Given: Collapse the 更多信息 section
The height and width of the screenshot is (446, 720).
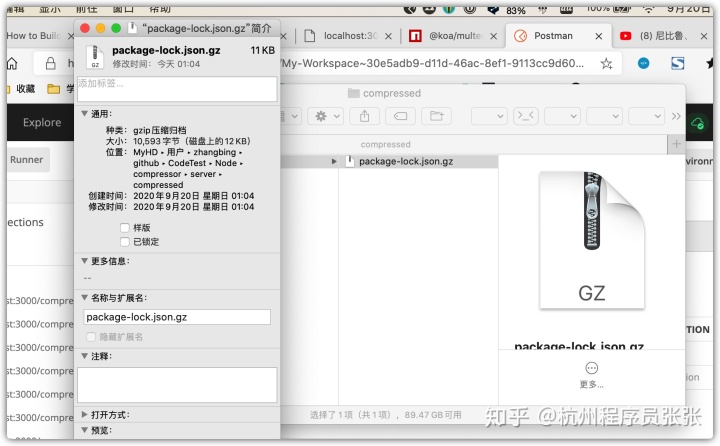Looking at the screenshot, I should [84, 261].
